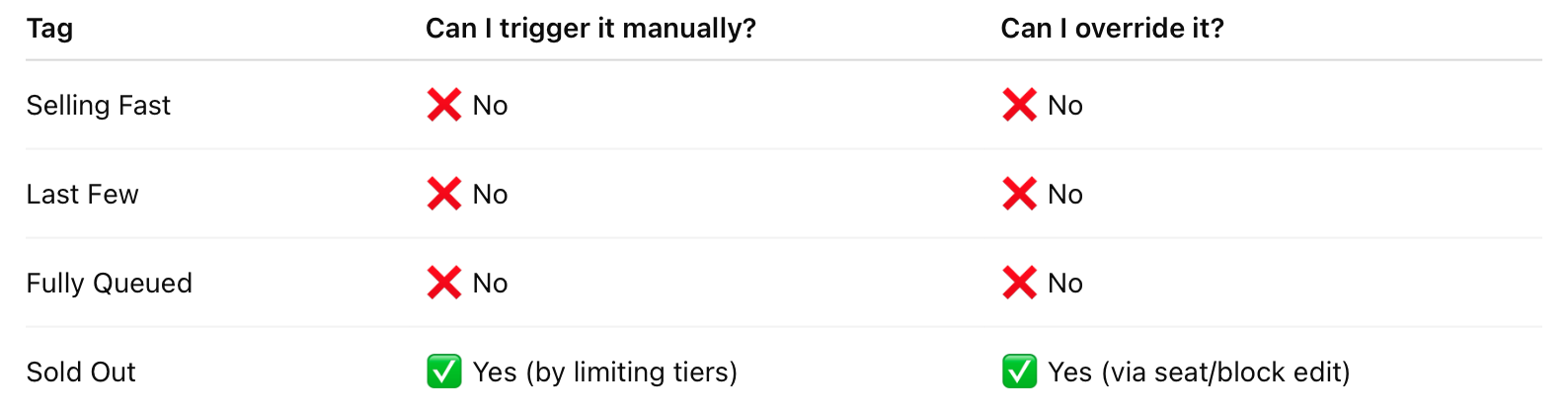This screenshot has height=415, width=1568.
Task: Select the 'Last Few' tag cell
Action: click(82, 194)
